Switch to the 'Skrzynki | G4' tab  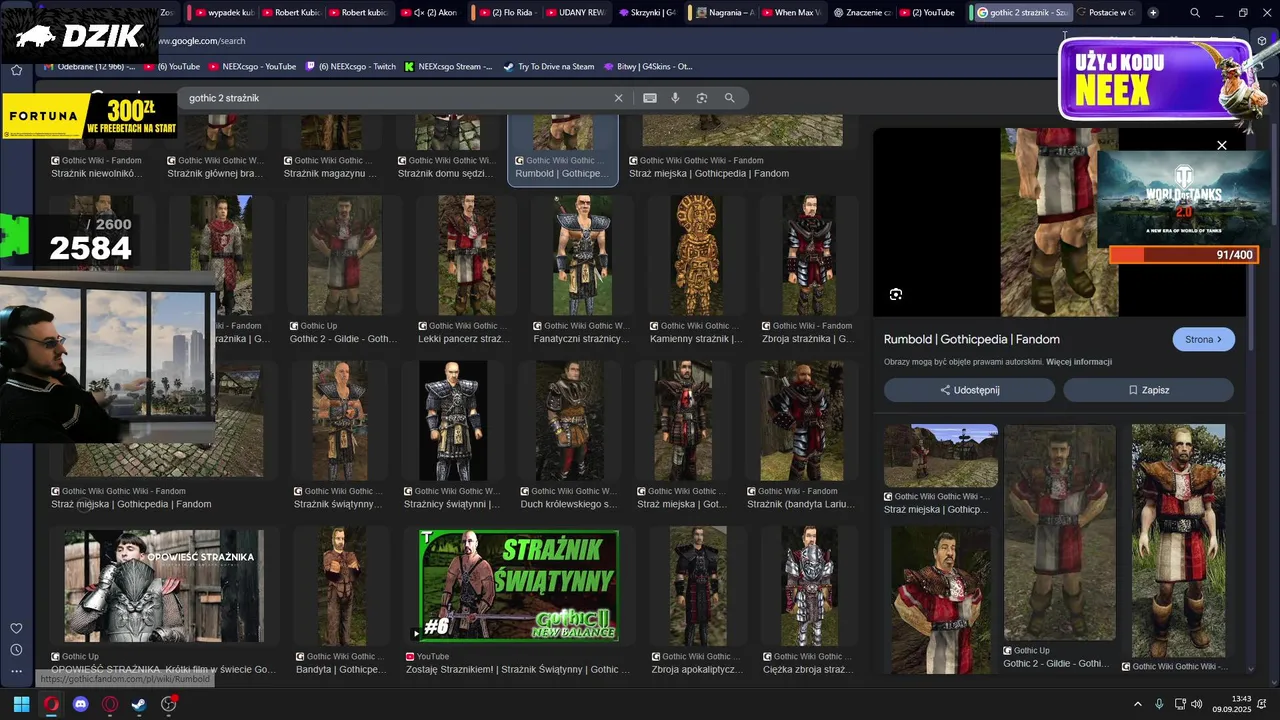647,13
